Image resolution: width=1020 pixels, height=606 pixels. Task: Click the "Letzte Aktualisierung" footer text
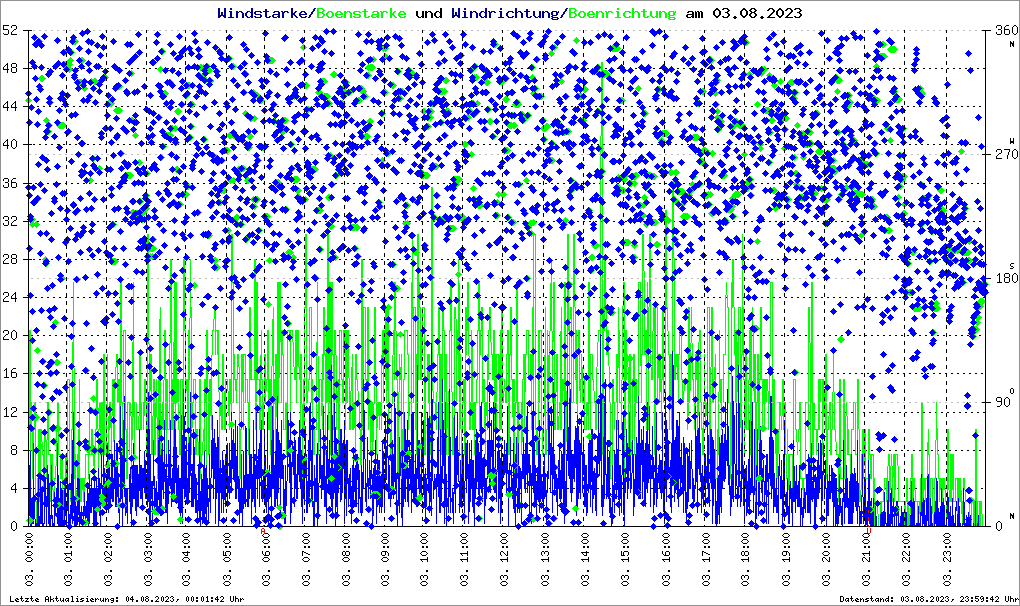pos(64,599)
